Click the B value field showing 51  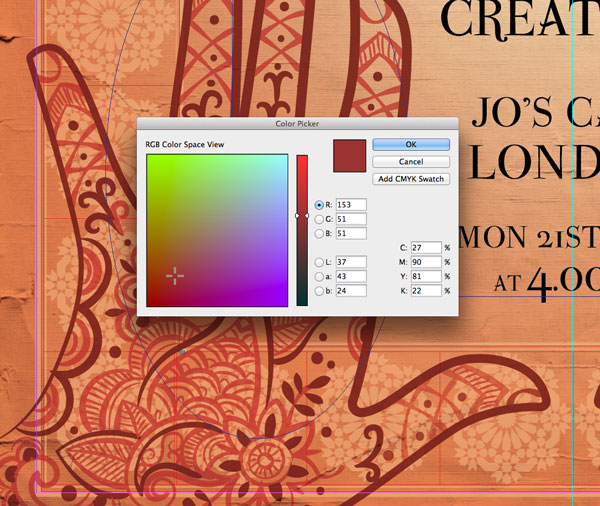click(351, 233)
